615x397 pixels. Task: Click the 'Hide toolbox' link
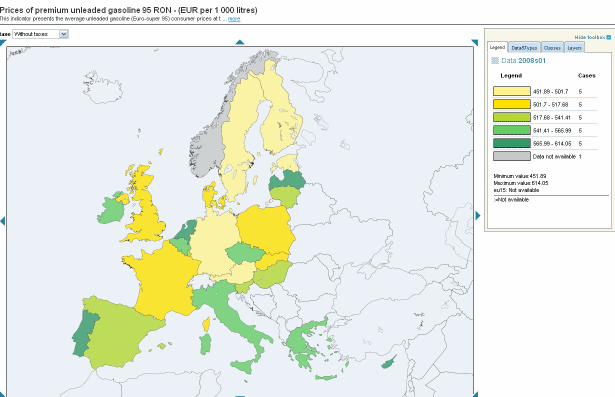tap(590, 37)
